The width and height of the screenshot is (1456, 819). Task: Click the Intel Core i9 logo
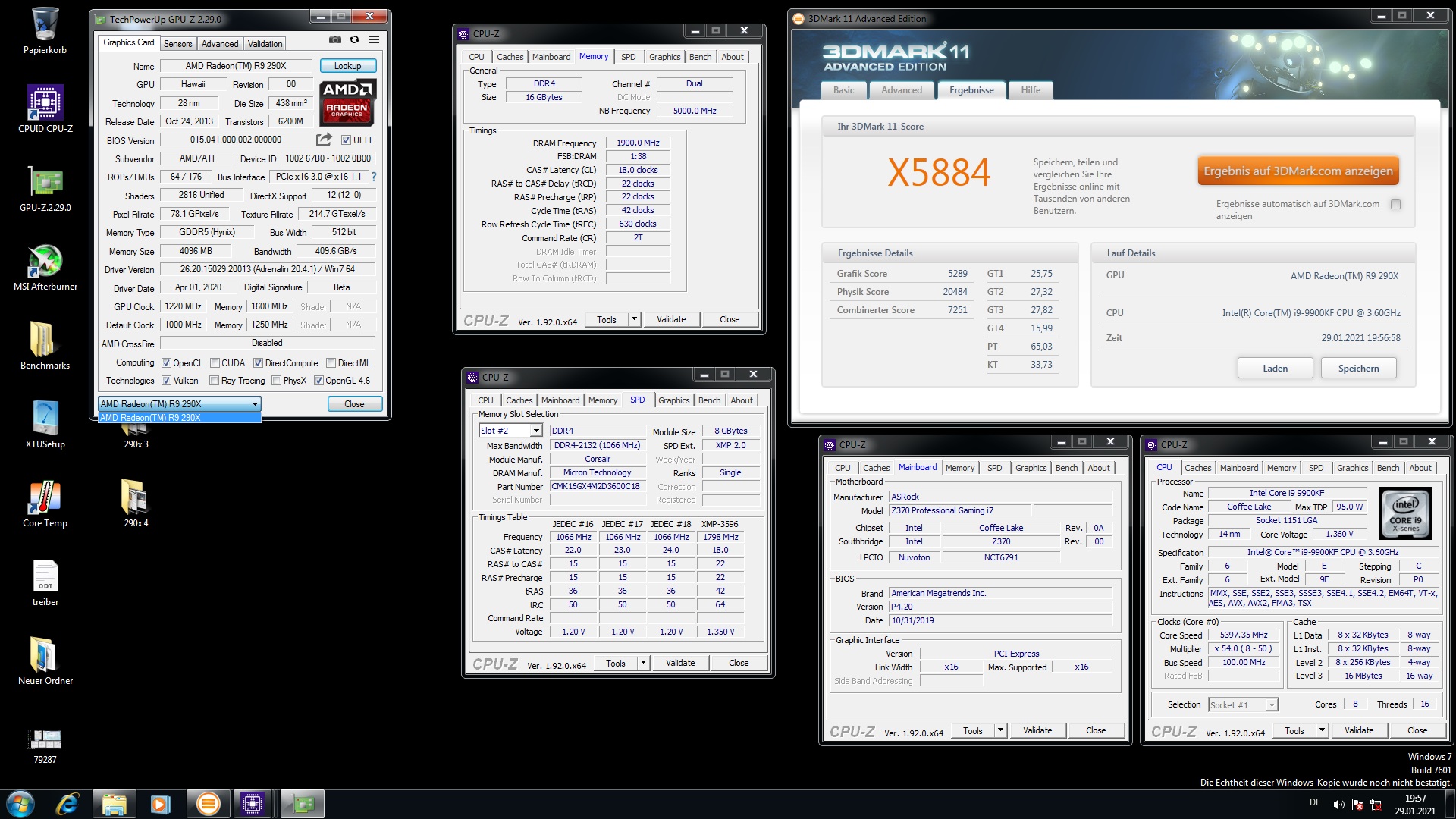pyautogui.click(x=1405, y=513)
